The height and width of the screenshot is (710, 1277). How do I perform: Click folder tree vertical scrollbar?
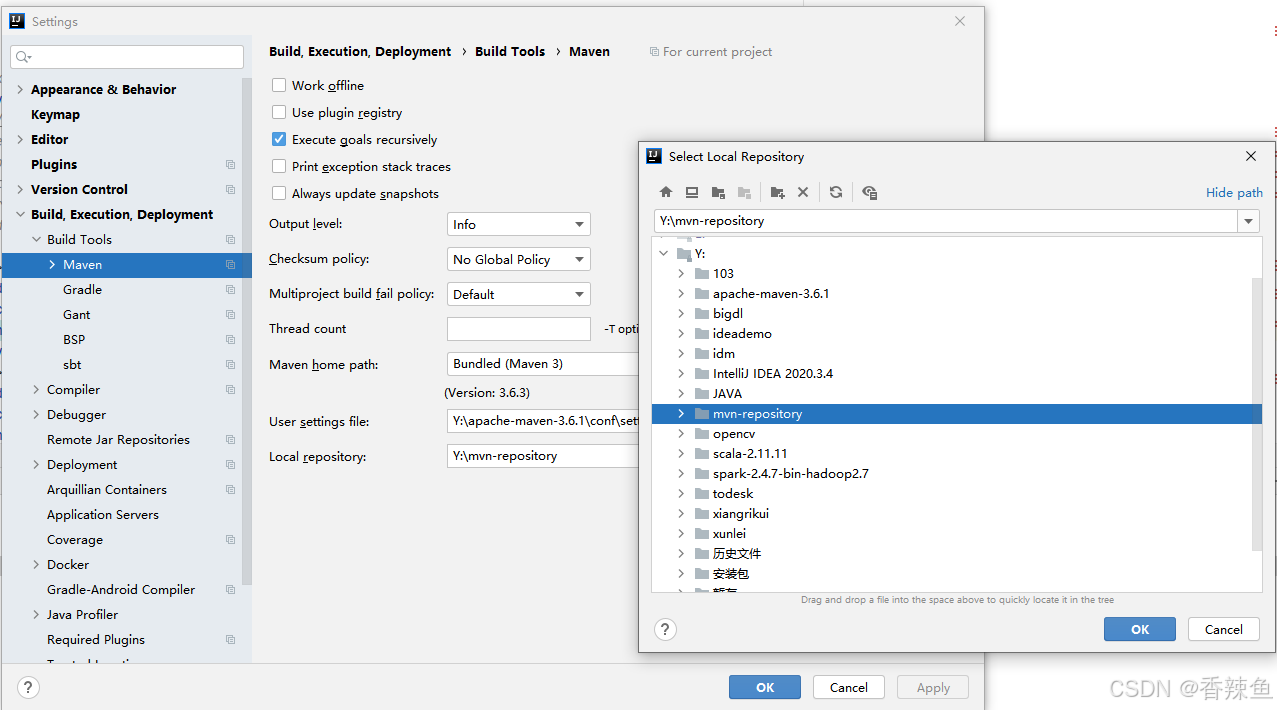coord(1257,414)
